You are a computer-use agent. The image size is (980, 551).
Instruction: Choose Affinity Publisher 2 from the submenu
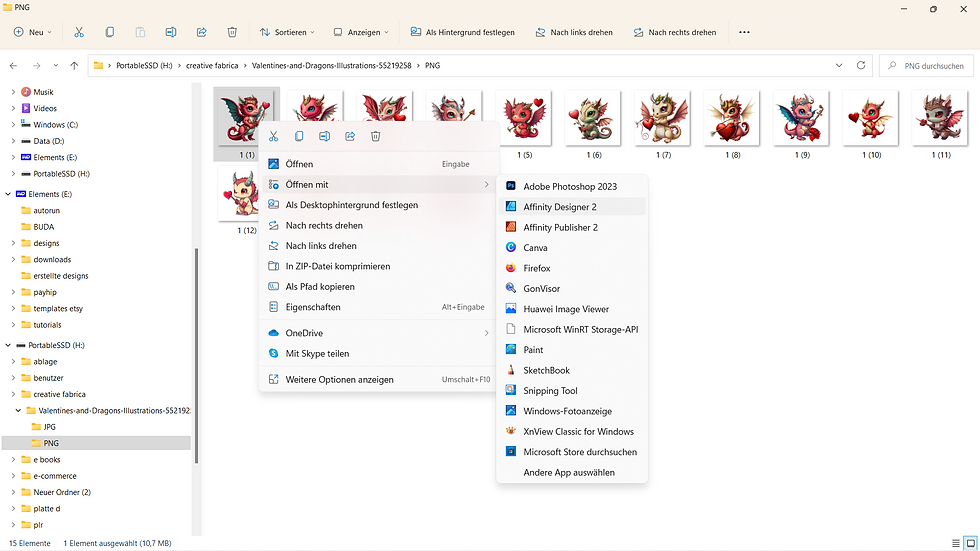click(x=572, y=227)
